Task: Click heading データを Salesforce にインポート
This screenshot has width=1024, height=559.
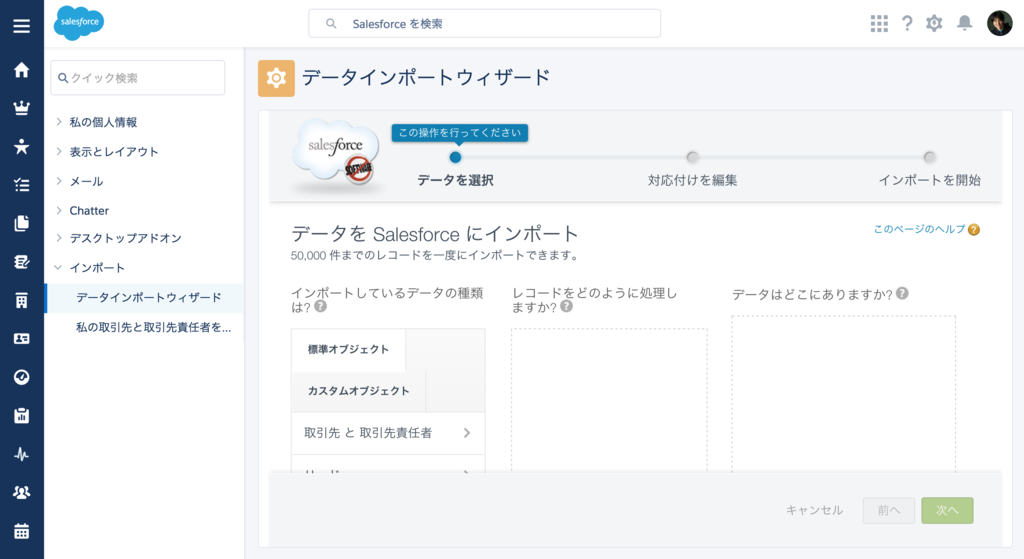Action: click(x=435, y=234)
